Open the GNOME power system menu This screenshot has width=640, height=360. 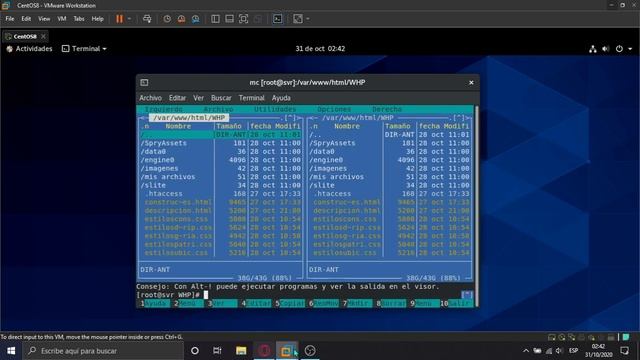(x=624, y=49)
